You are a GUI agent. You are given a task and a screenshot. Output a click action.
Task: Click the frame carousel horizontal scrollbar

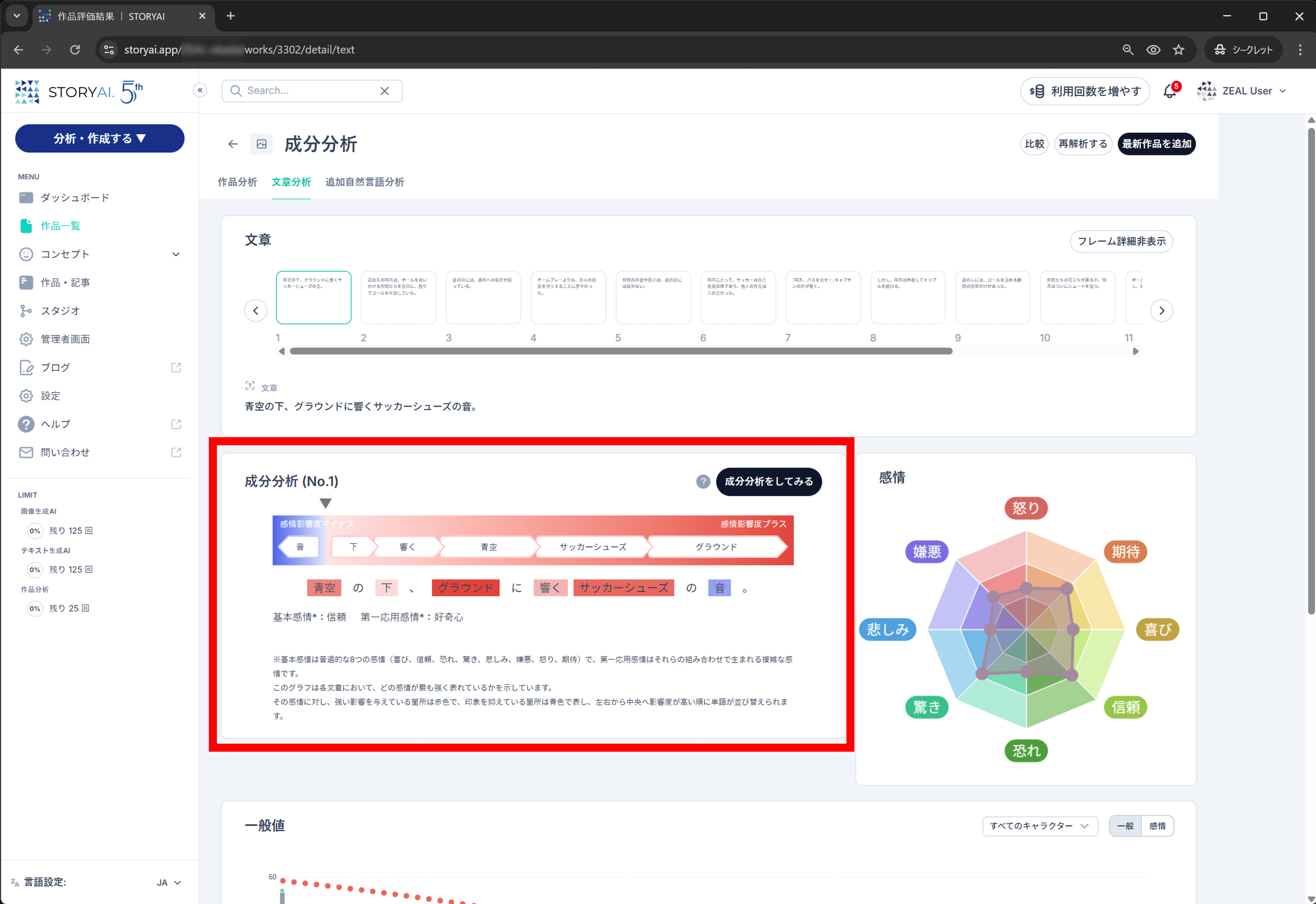pos(621,351)
